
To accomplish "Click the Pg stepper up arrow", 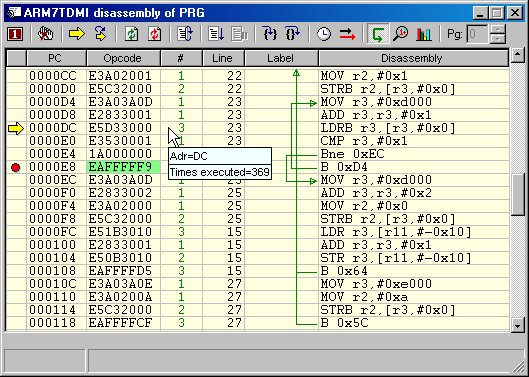I will click(x=498, y=29).
